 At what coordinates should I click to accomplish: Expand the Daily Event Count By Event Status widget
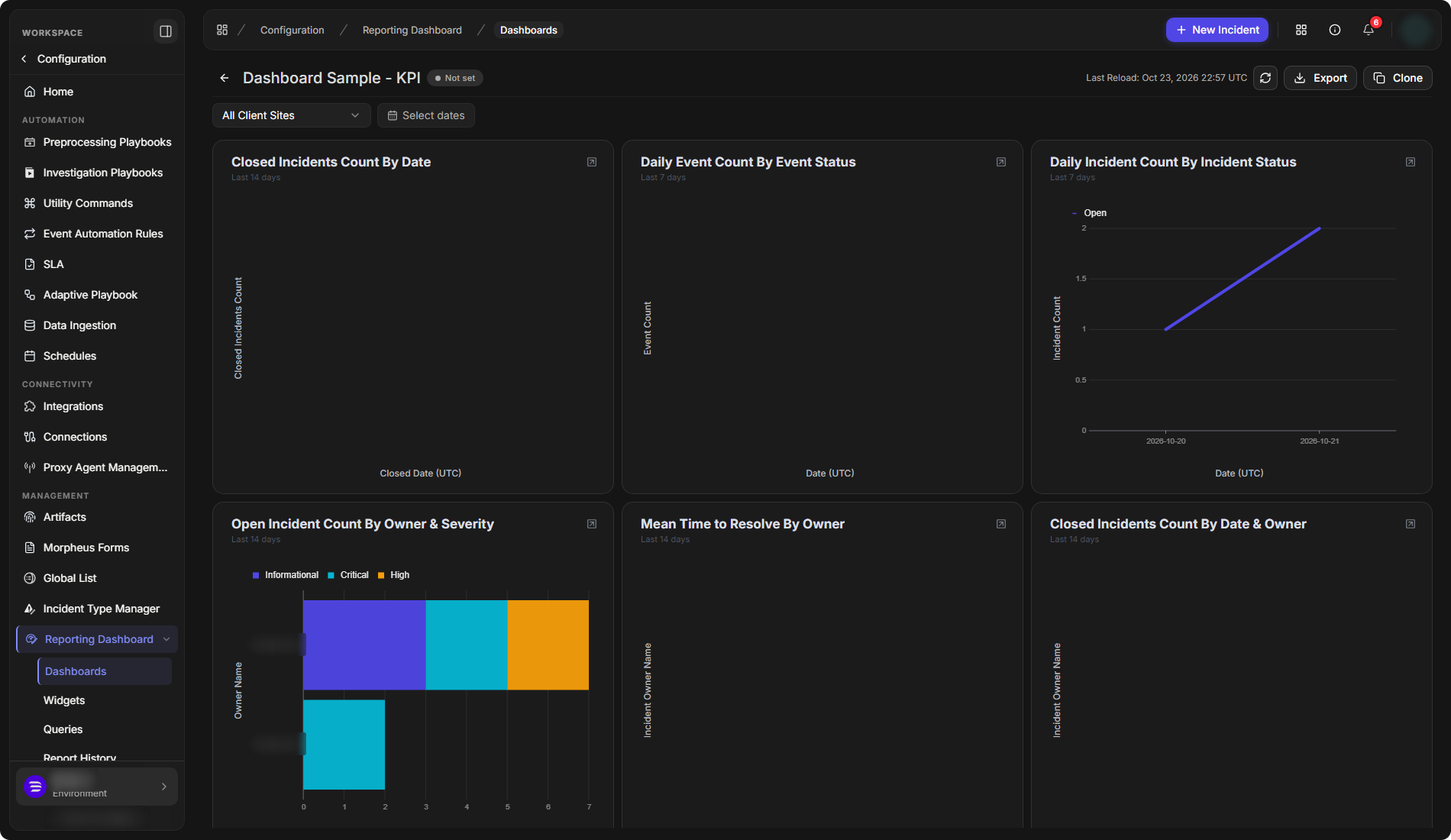(1001, 162)
